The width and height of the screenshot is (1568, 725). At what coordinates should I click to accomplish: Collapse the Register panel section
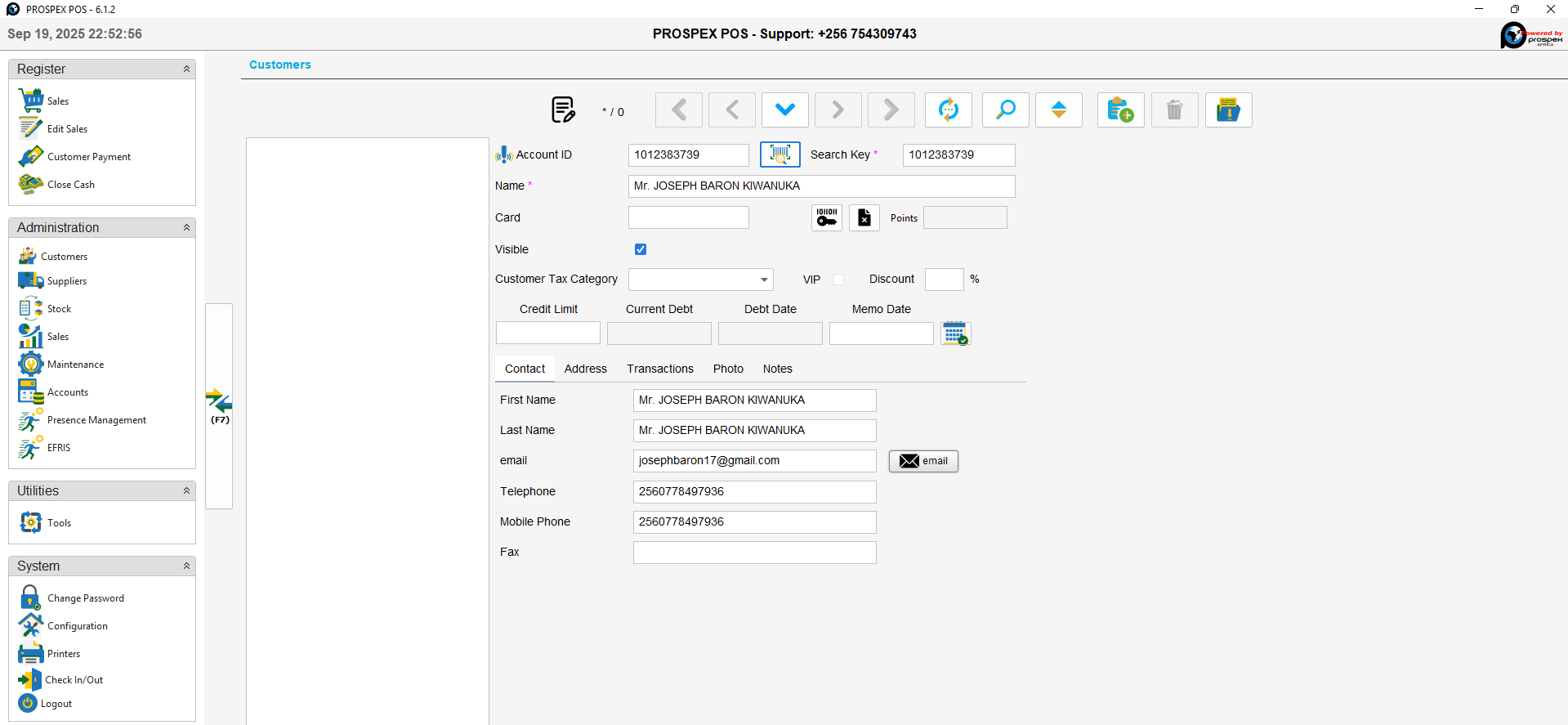[186, 69]
